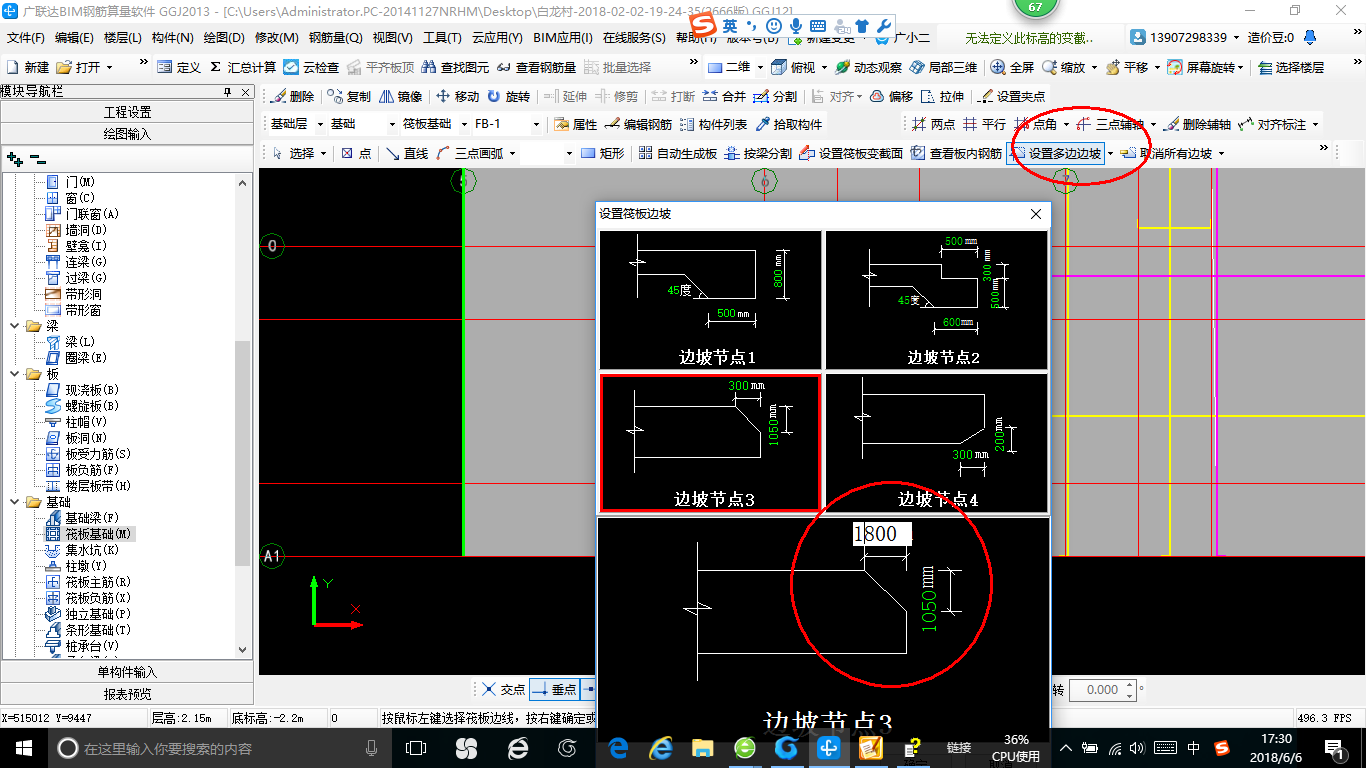
Task: Open the 楼层(L) menu
Action: [x=123, y=38]
